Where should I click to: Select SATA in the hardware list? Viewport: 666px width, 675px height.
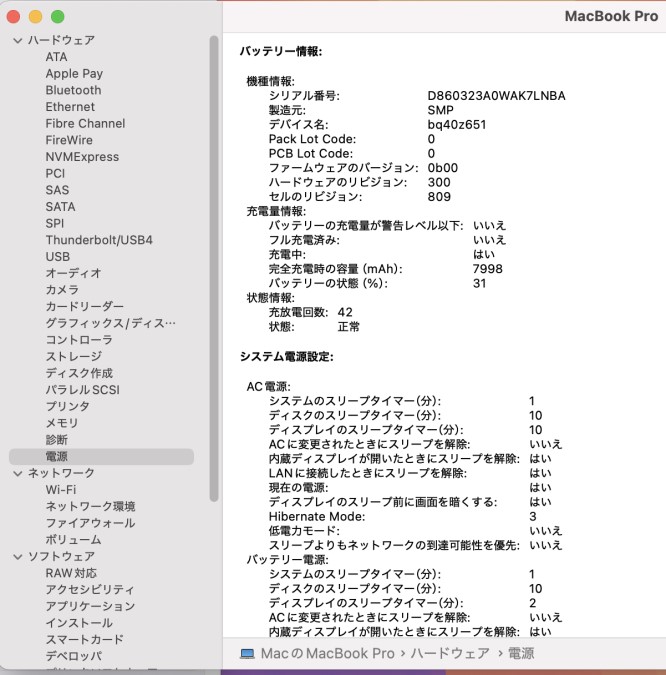click(x=60, y=207)
